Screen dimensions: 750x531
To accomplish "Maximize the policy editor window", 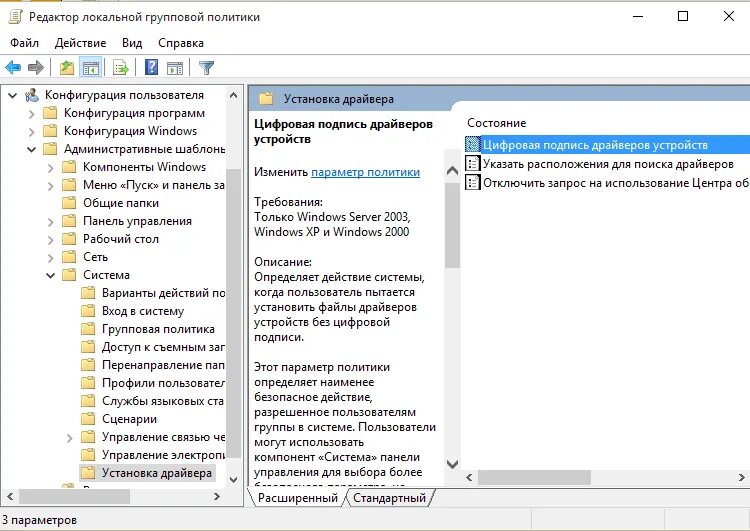I will 683,16.
